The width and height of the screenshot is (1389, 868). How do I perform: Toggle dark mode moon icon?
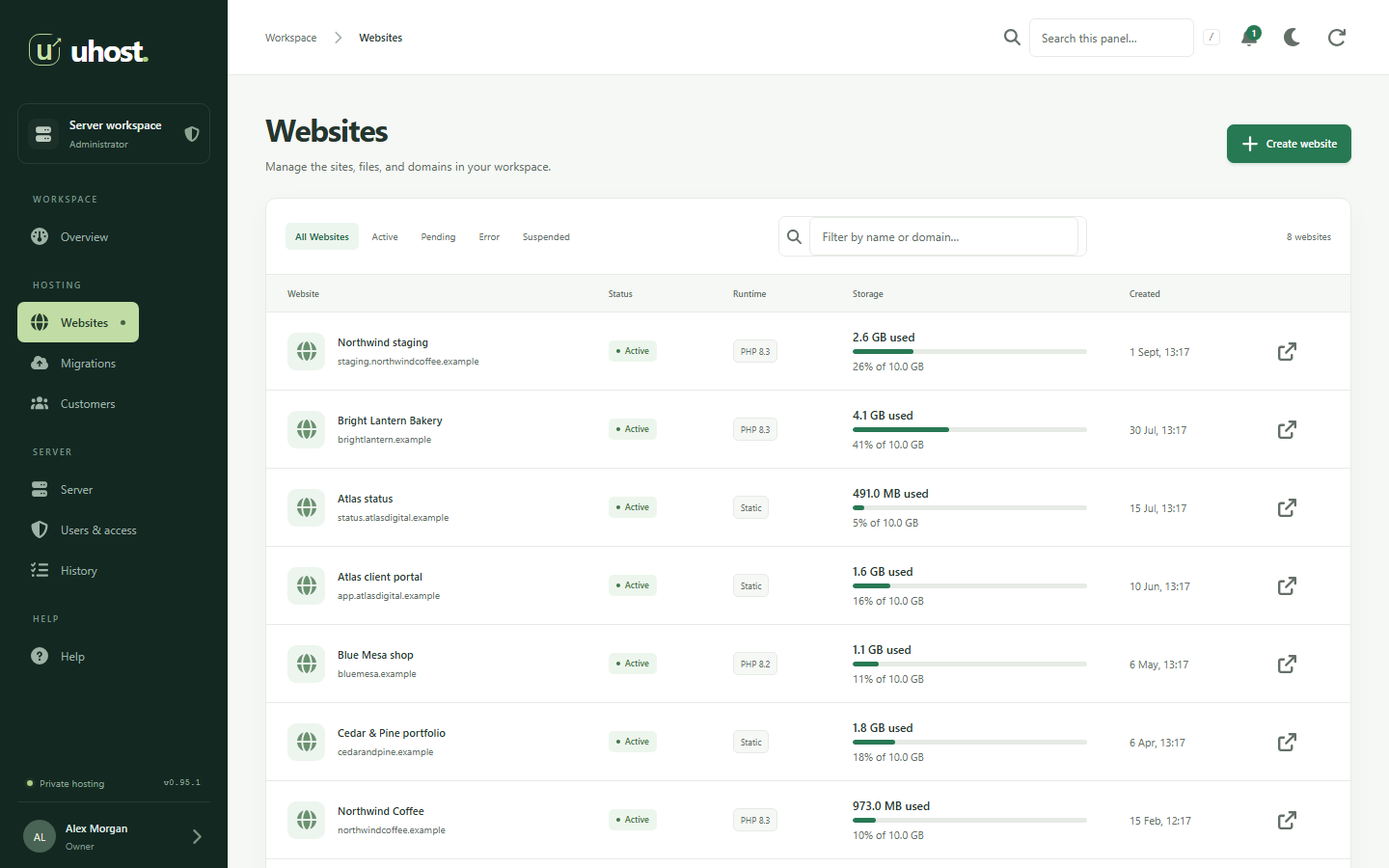tap(1293, 38)
